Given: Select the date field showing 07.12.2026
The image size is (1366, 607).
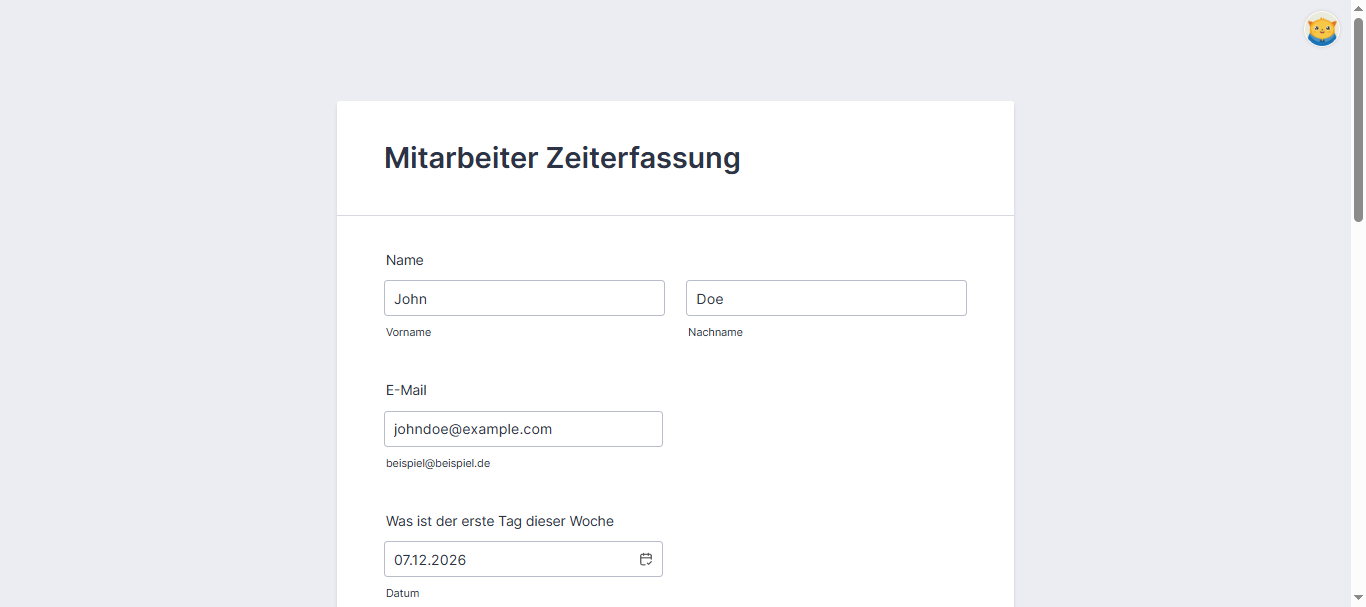Looking at the screenshot, I should (523, 559).
